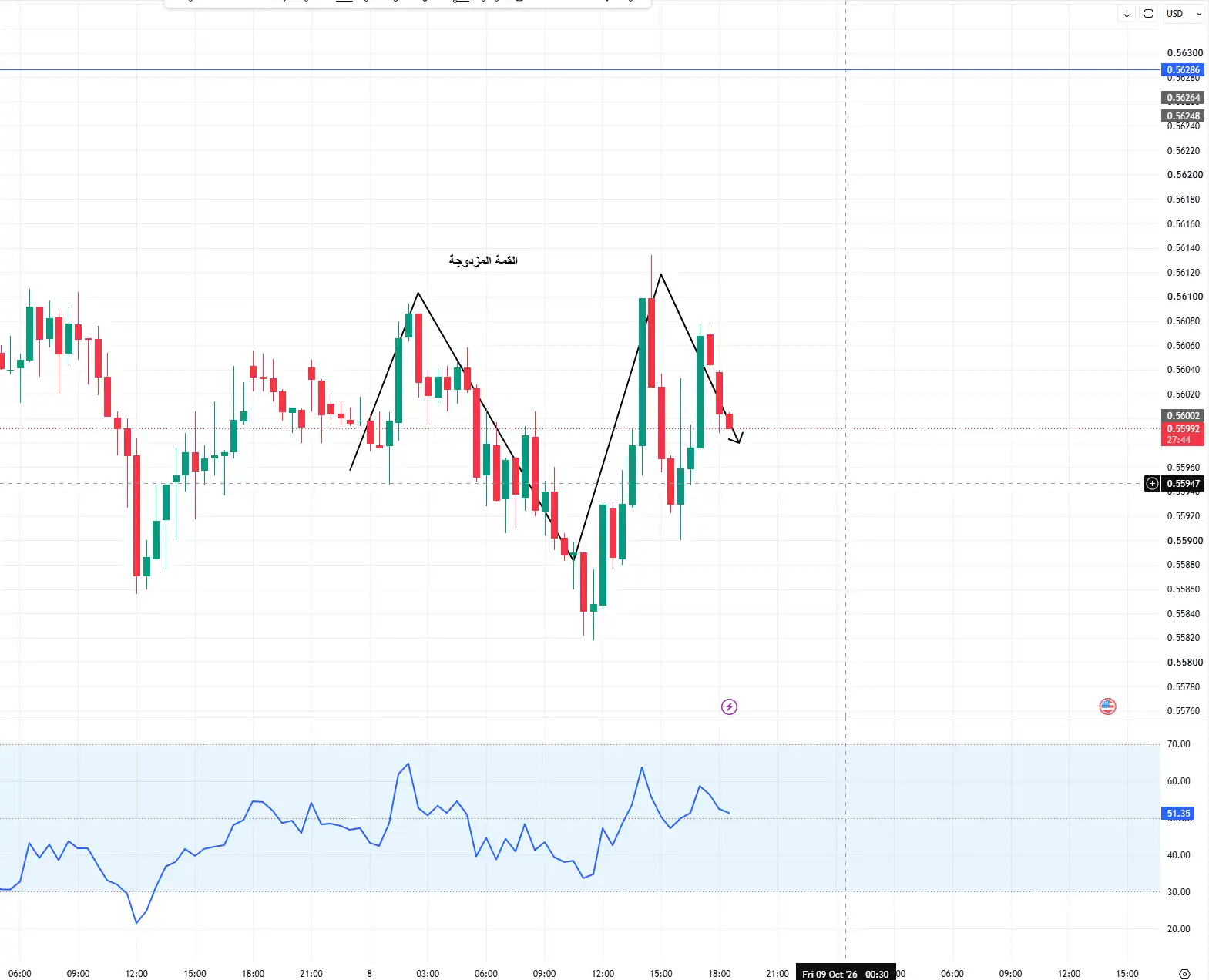Click the 70.00 RSI axis label
Image resolution: width=1209 pixels, height=980 pixels.
point(1178,744)
